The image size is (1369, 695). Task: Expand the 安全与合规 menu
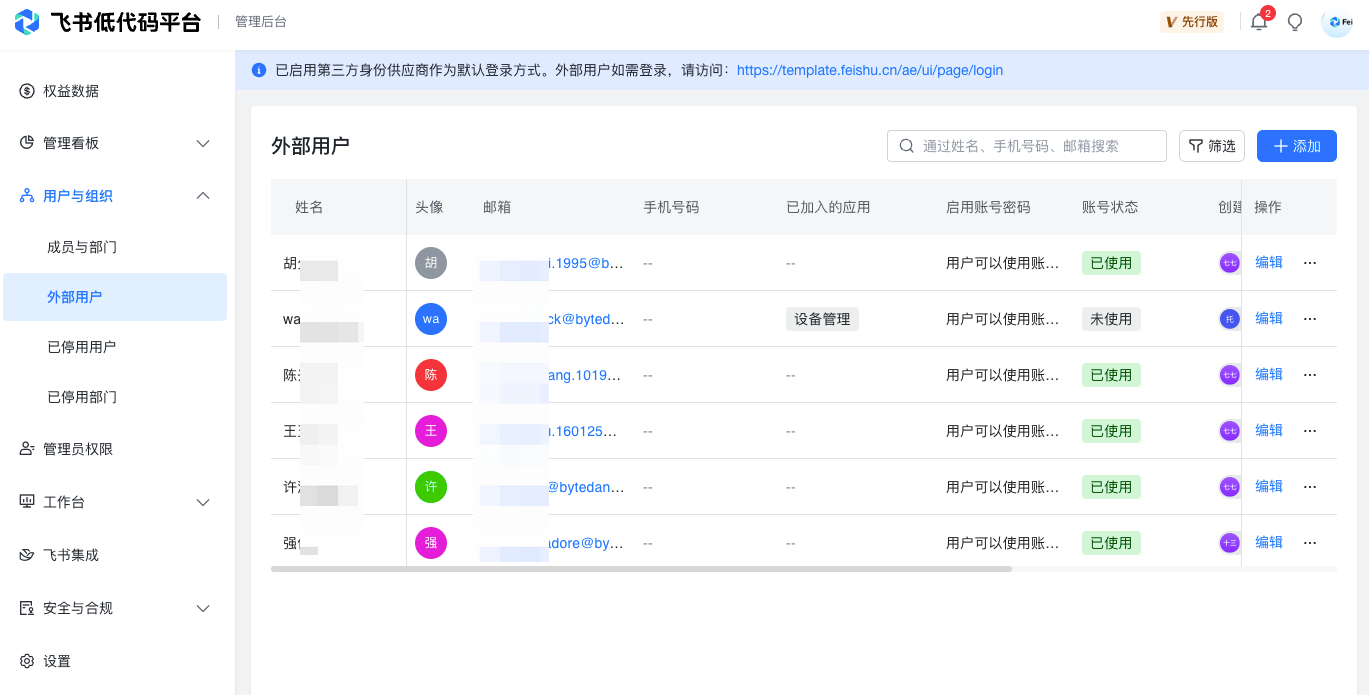[x=203, y=608]
